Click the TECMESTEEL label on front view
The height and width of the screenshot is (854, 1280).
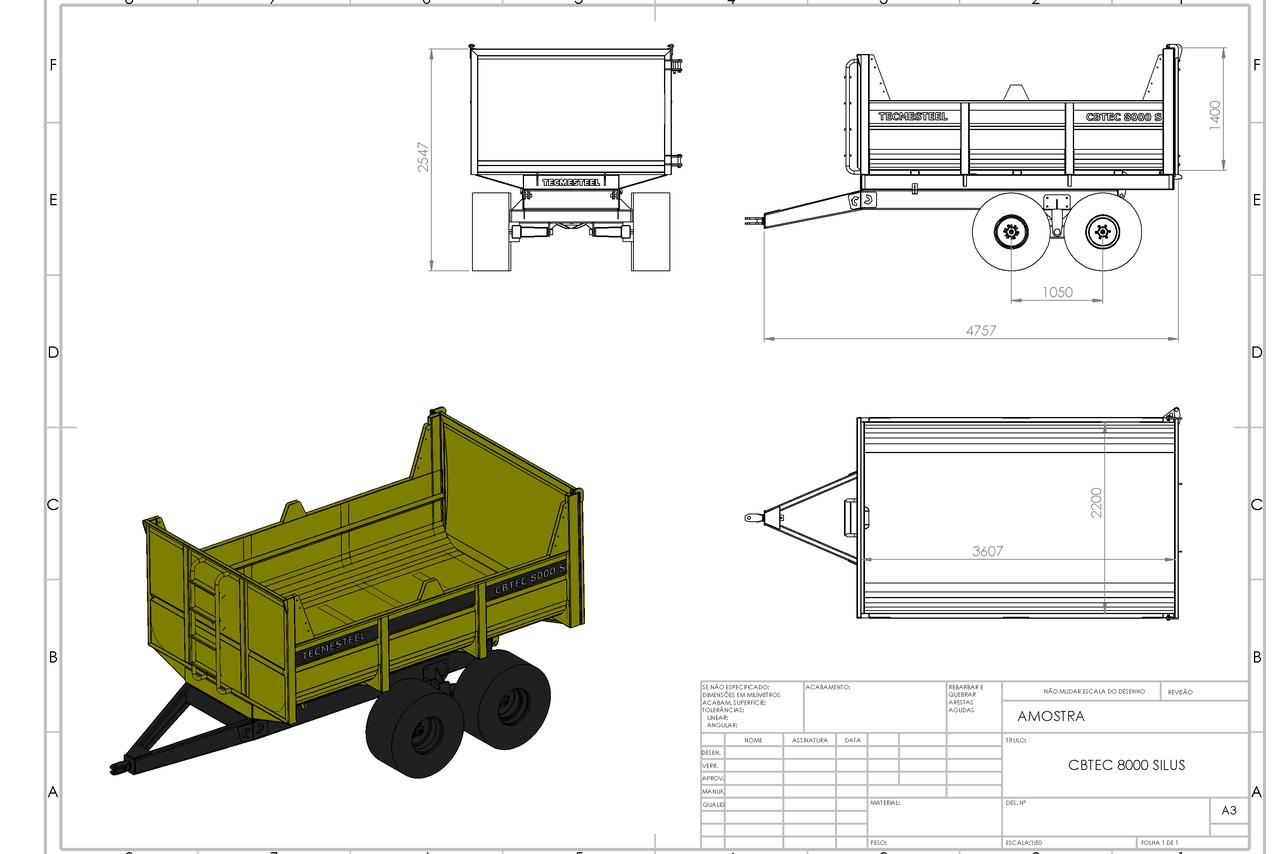(571, 183)
